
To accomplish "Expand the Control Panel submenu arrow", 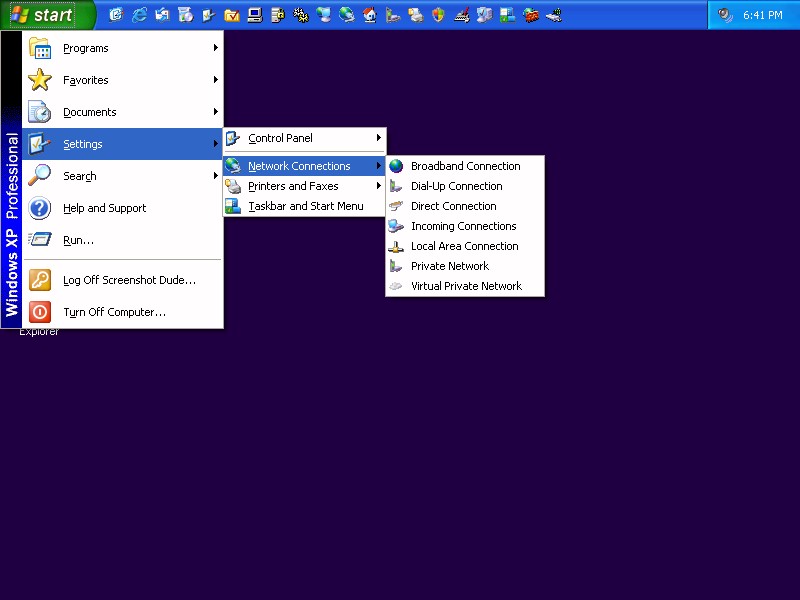I will point(378,138).
